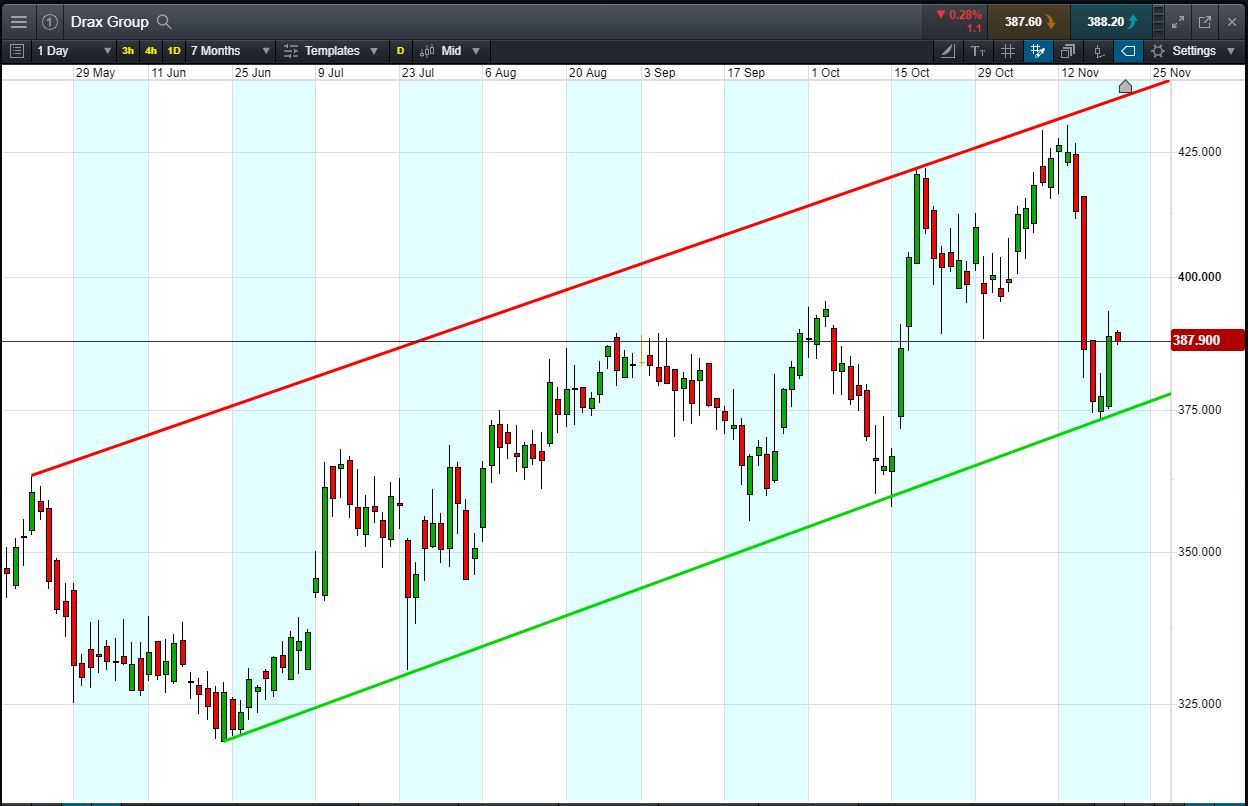Click the 25 Jun date label
The height and width of the screenshot is (806, 1248).
coord(253,73)
